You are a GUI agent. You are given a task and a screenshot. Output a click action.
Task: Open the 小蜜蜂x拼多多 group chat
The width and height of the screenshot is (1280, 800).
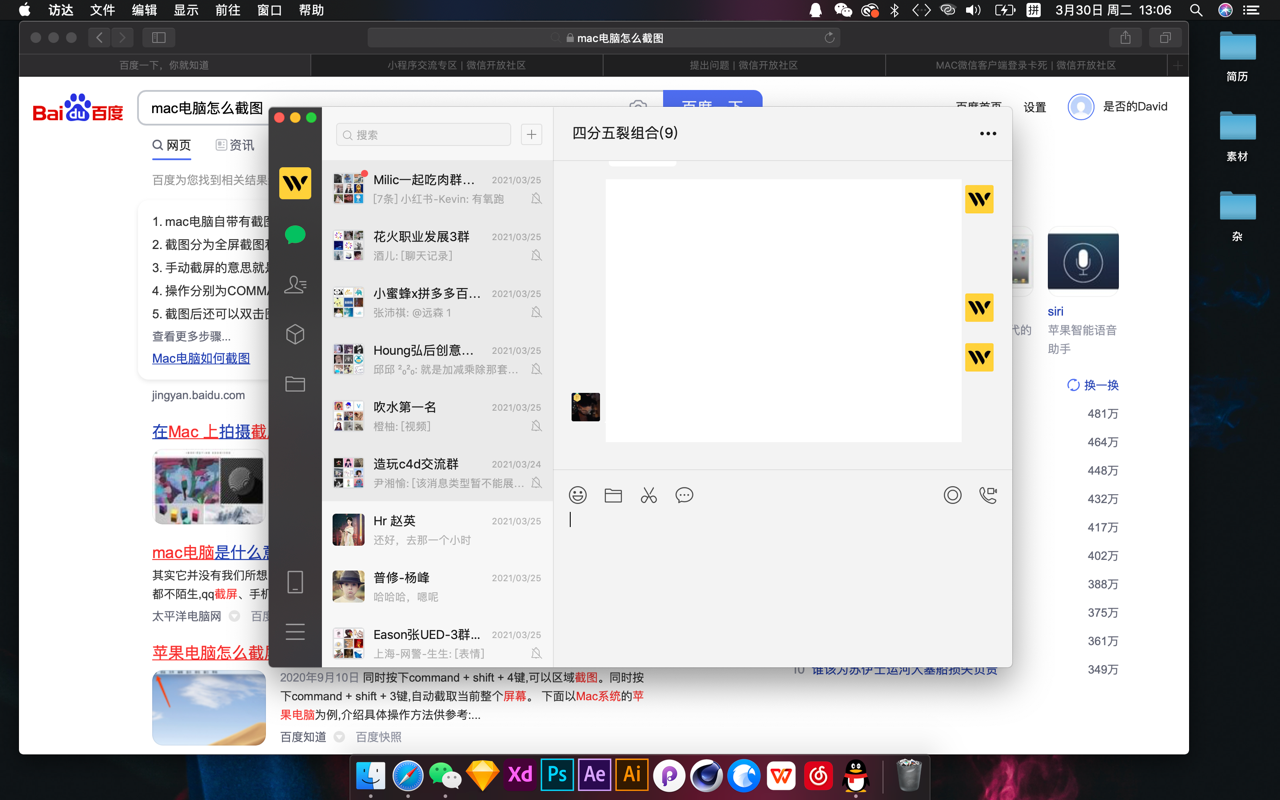click(x=438, y=303)
